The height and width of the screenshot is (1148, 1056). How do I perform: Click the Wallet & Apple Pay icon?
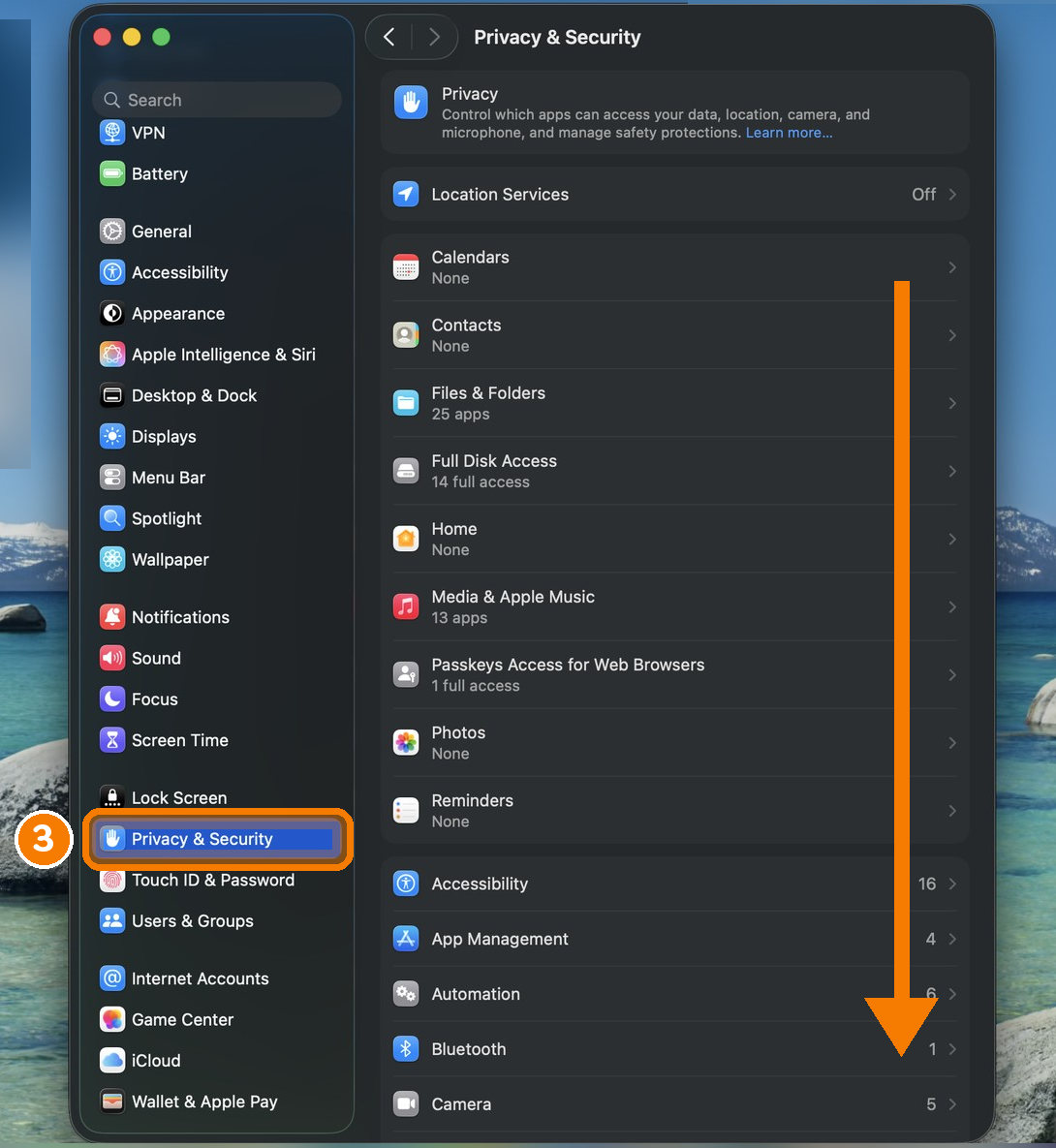tap(112, 1101)
